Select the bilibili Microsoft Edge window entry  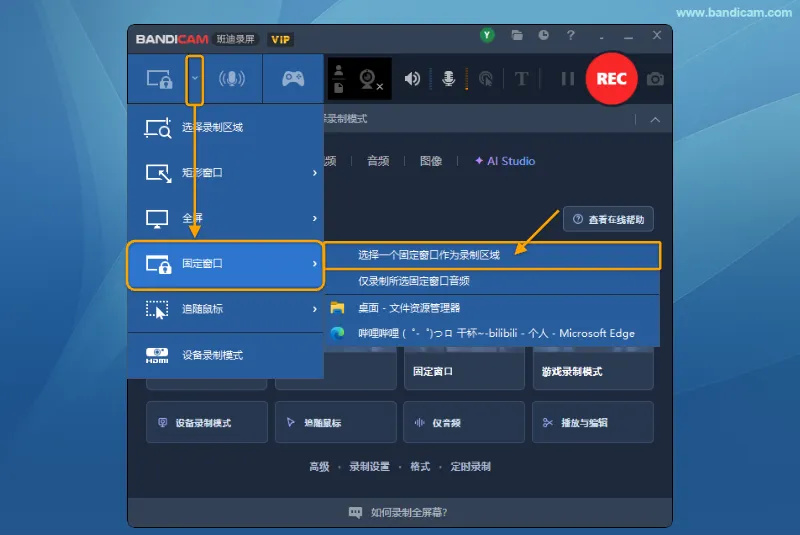pyautogui.click(x=492, y=334)
